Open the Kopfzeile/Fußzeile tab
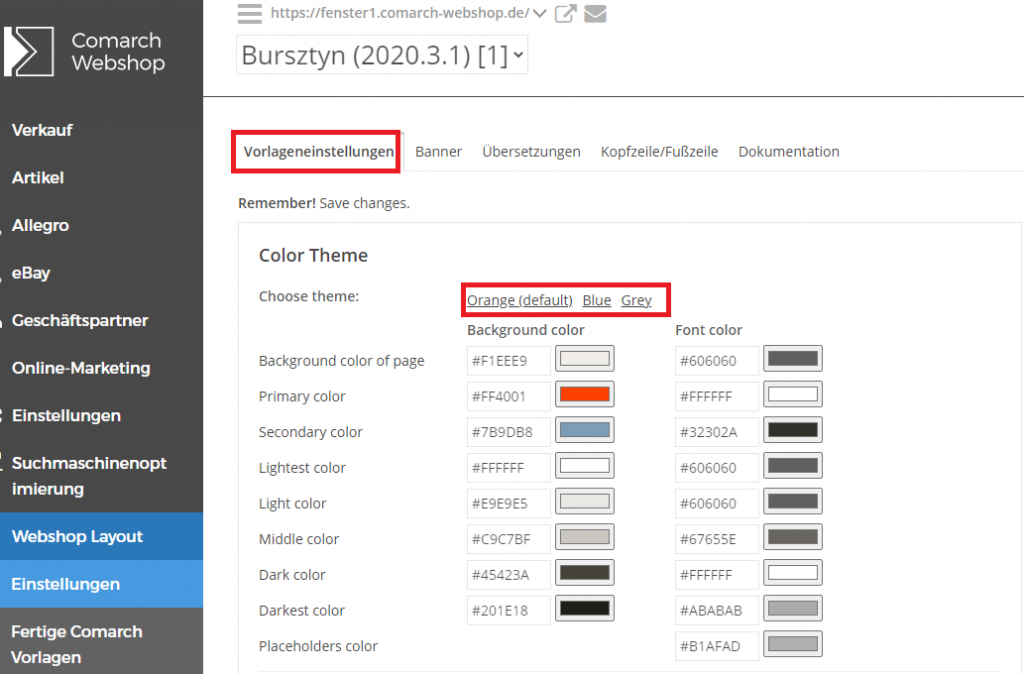The image size is (1024, 674). pos(659,152)
